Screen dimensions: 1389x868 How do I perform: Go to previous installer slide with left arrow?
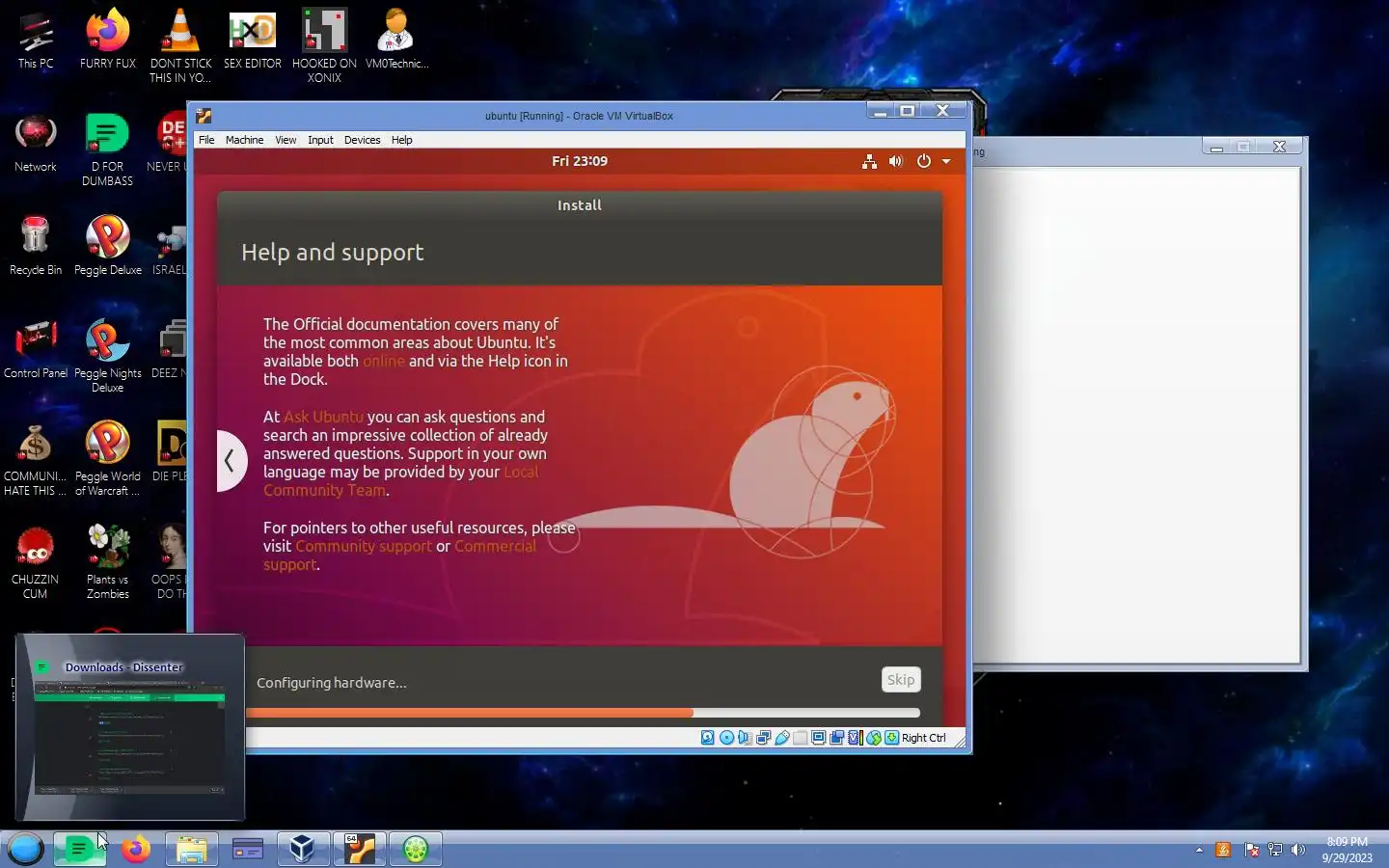231,461
